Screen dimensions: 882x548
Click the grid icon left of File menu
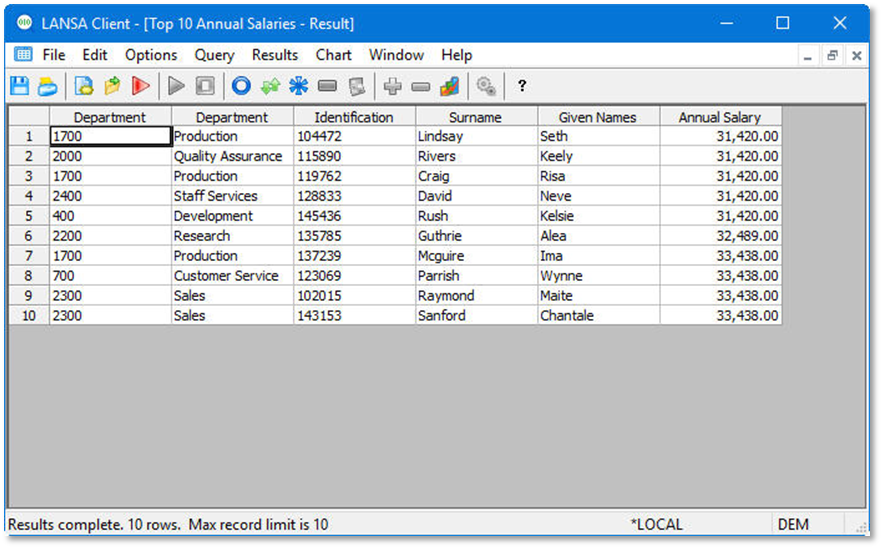[23, 55]
